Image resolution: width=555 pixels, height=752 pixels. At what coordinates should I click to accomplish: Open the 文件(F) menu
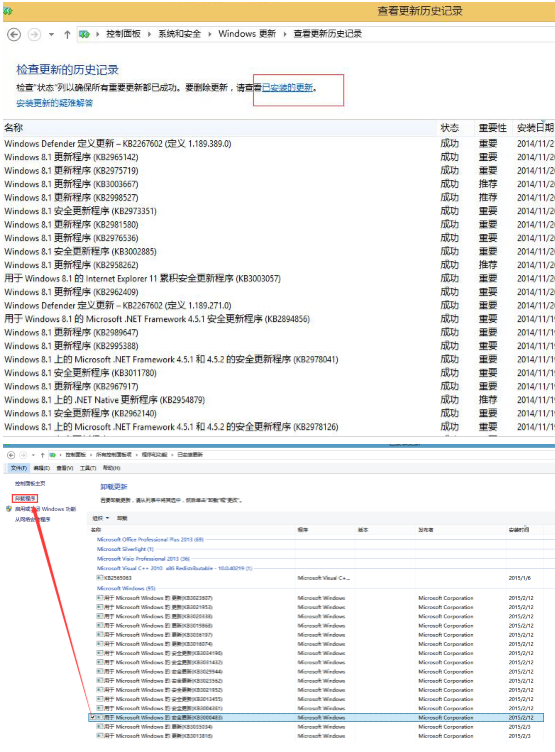(x=19, y=468)
